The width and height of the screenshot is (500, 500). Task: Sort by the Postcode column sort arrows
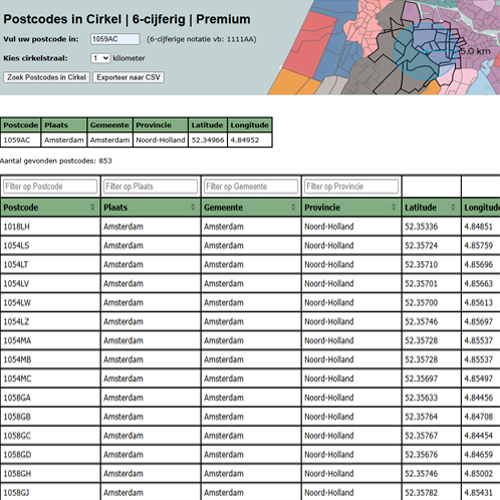click(x=93, y=207)
